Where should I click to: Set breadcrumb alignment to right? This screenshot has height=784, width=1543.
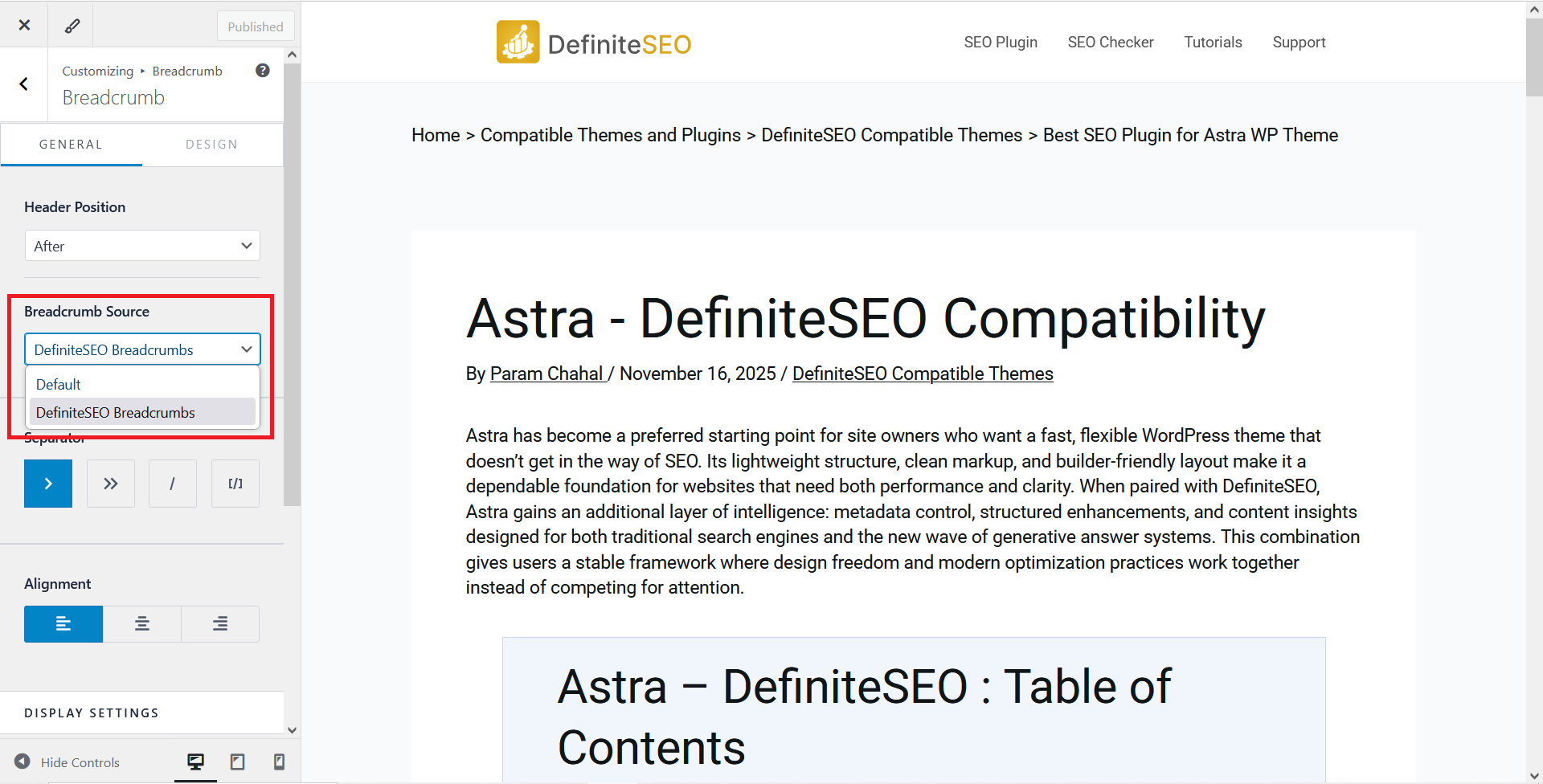tap(219, 623)
